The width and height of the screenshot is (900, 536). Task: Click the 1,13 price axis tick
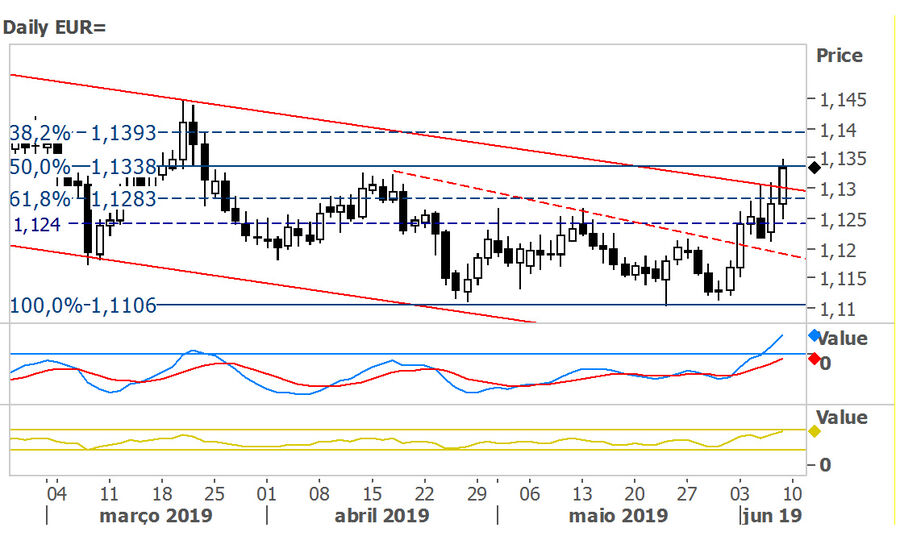tap(837, 189)
